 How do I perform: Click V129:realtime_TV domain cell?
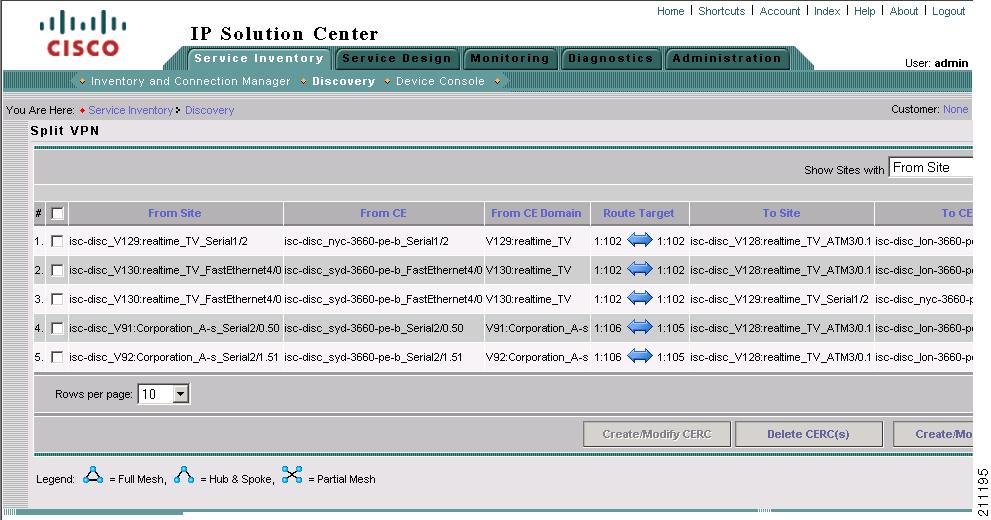[528, 241]
